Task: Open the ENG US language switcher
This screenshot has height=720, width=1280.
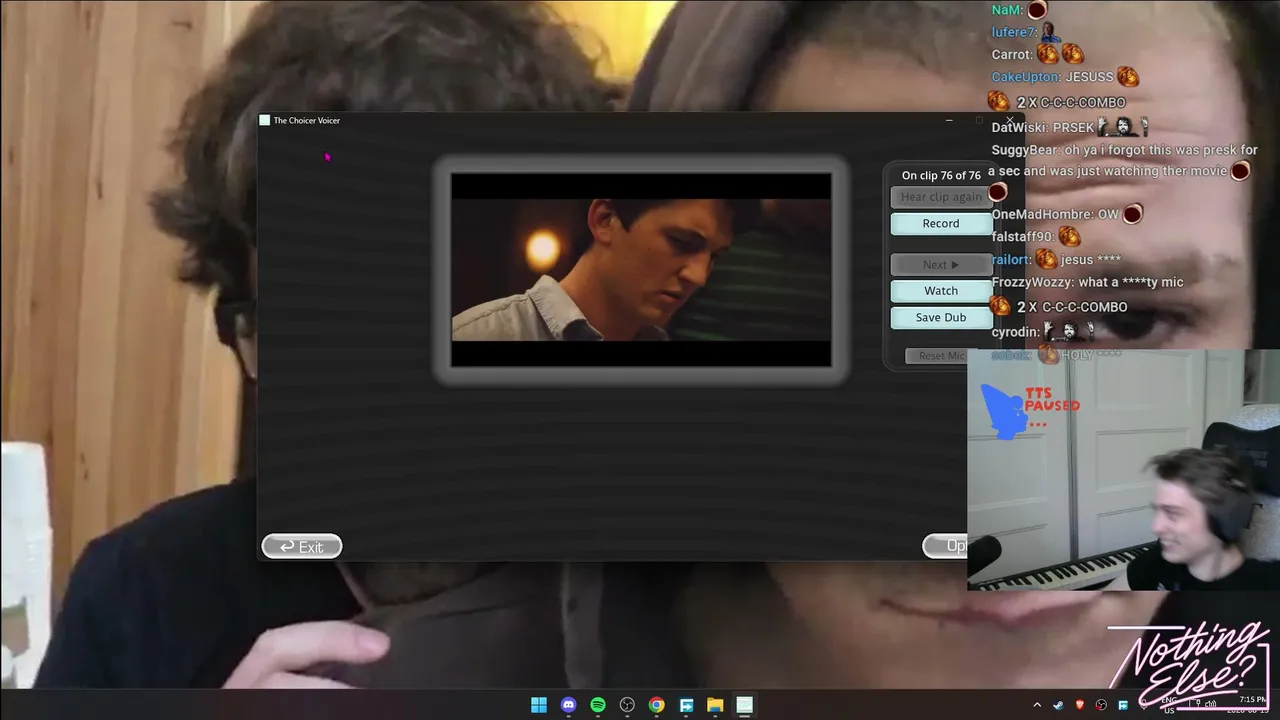Action: 1169,706
